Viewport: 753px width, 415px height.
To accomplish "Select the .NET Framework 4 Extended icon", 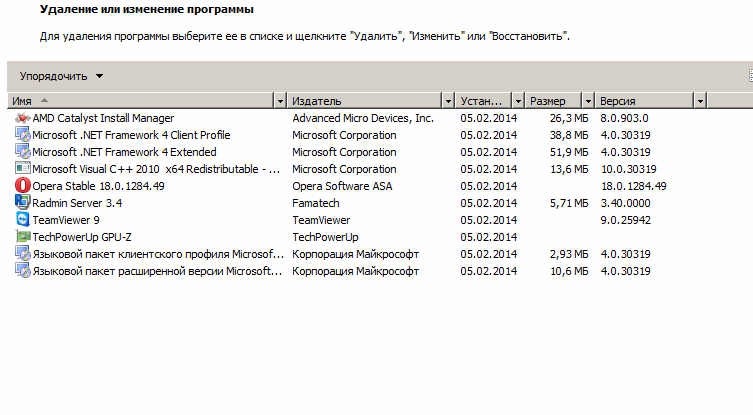I will tap(23, 151).
